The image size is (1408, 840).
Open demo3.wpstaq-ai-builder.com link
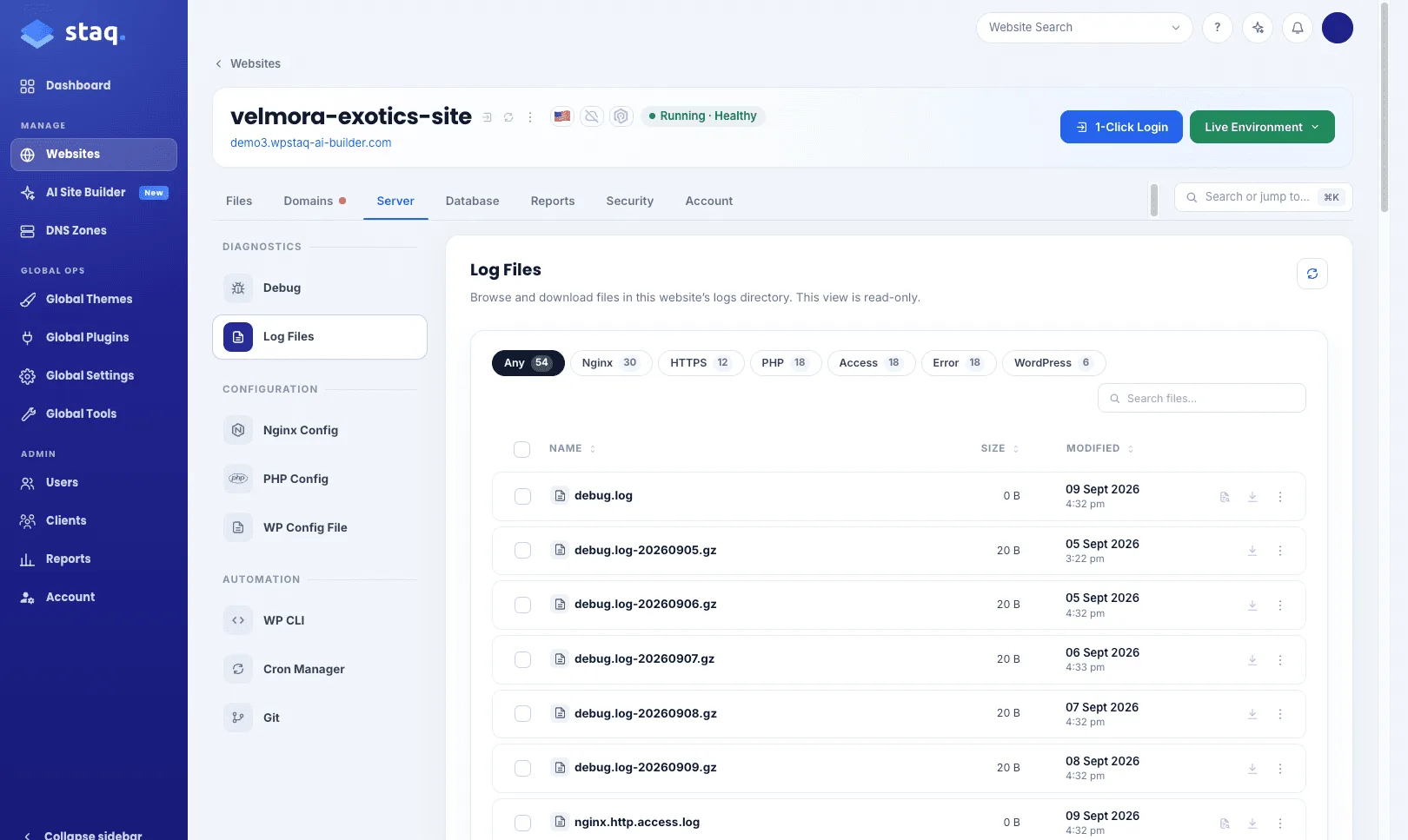[310, 142]
